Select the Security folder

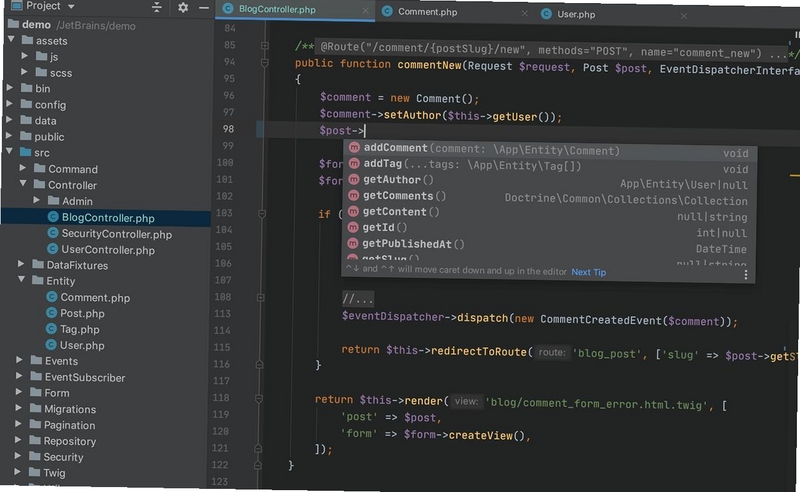(x=56, y=457)
